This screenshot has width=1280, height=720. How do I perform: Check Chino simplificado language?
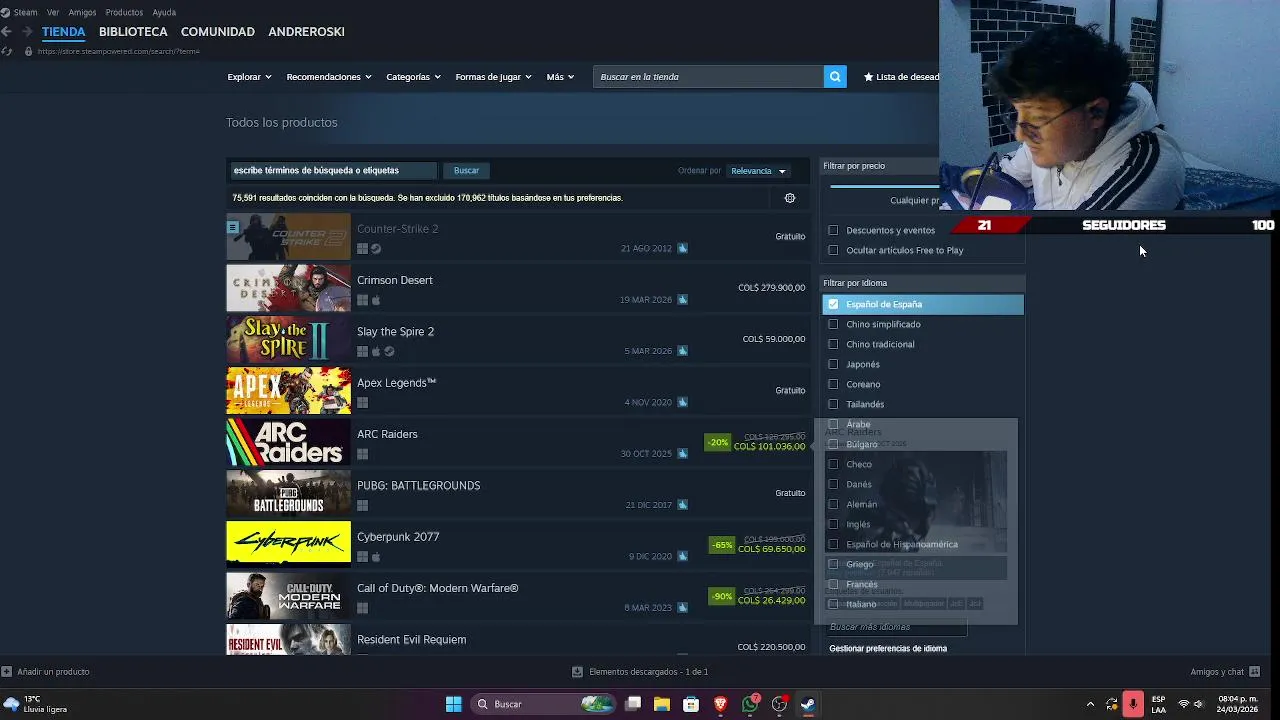click(833, 324)
